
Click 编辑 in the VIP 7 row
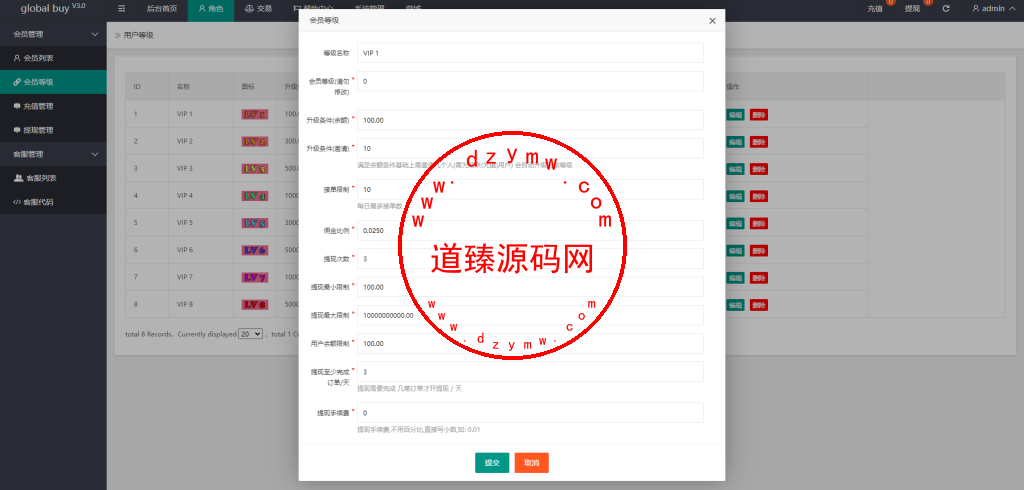[x=735, y=278]
